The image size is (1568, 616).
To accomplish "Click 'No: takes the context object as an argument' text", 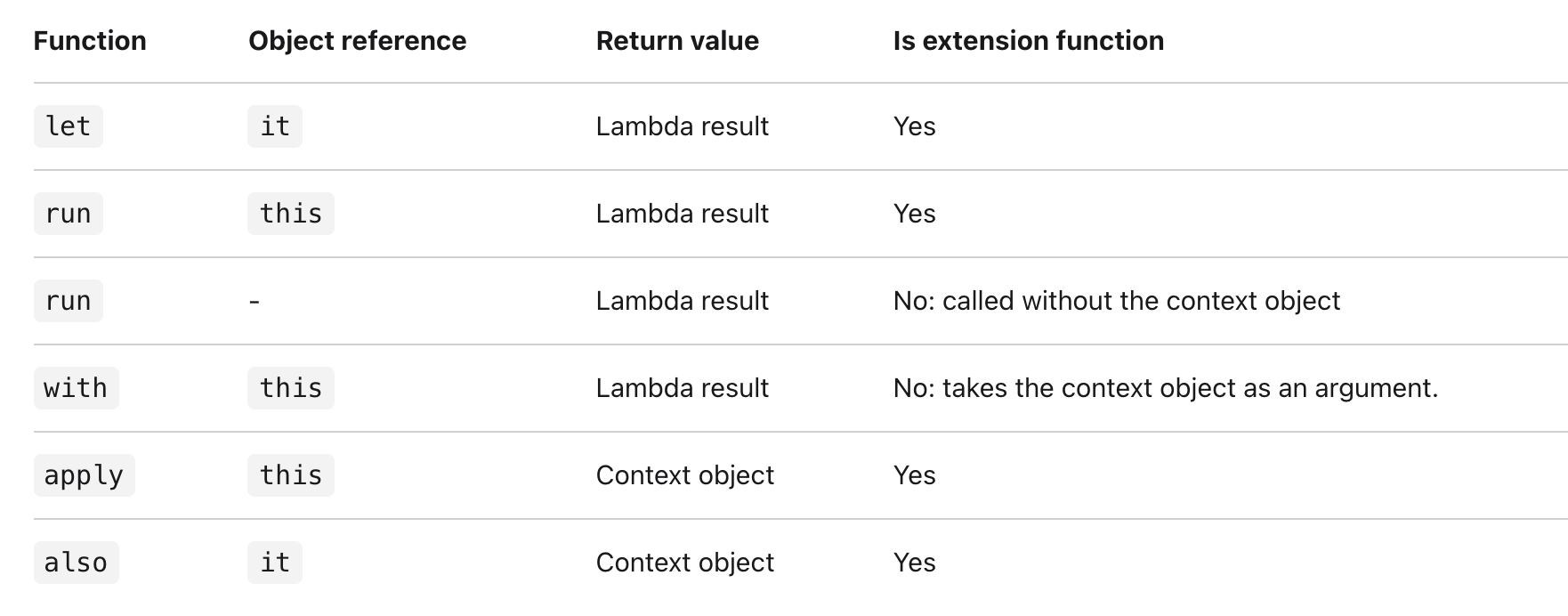I will [x=1165, y=388].
